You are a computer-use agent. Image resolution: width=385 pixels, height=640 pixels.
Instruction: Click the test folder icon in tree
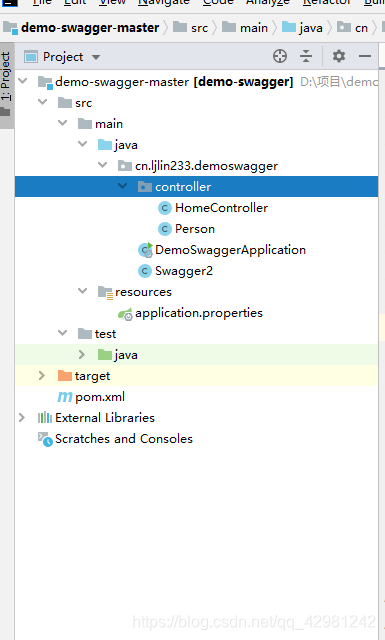(85, 333)
